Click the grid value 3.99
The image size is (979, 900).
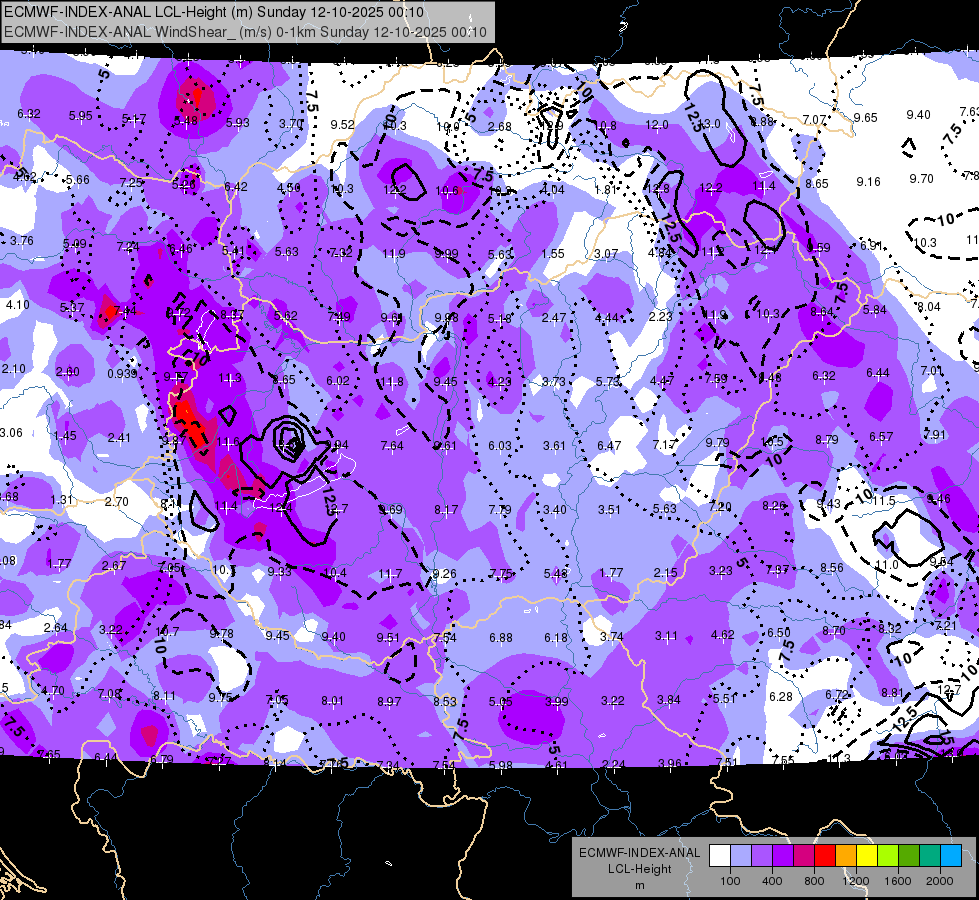pos(556,701)
